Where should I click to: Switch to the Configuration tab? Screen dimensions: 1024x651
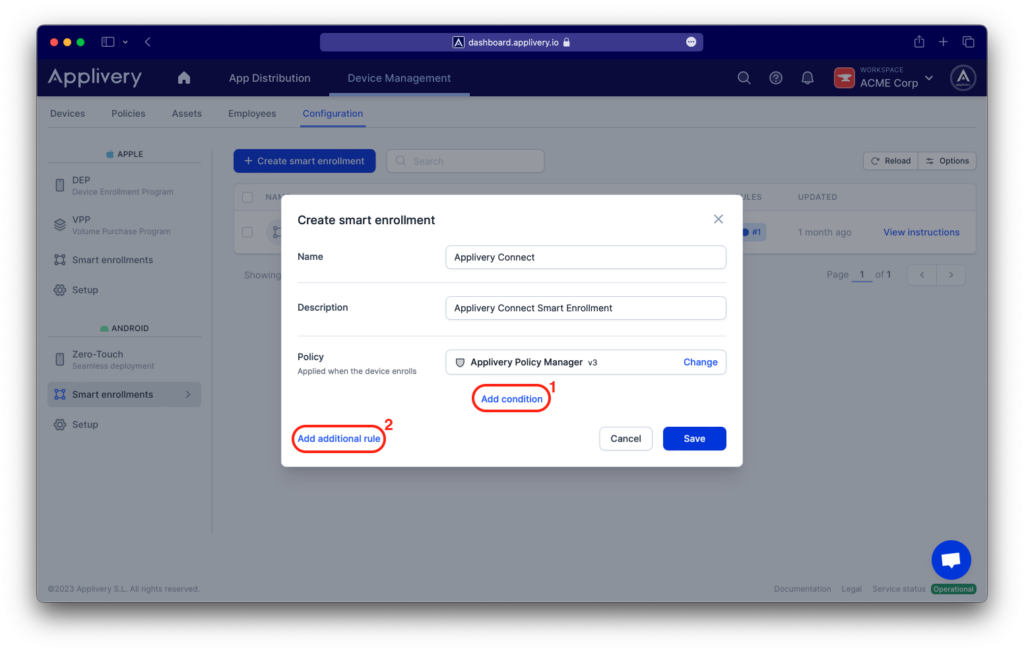tap(332, 114)
